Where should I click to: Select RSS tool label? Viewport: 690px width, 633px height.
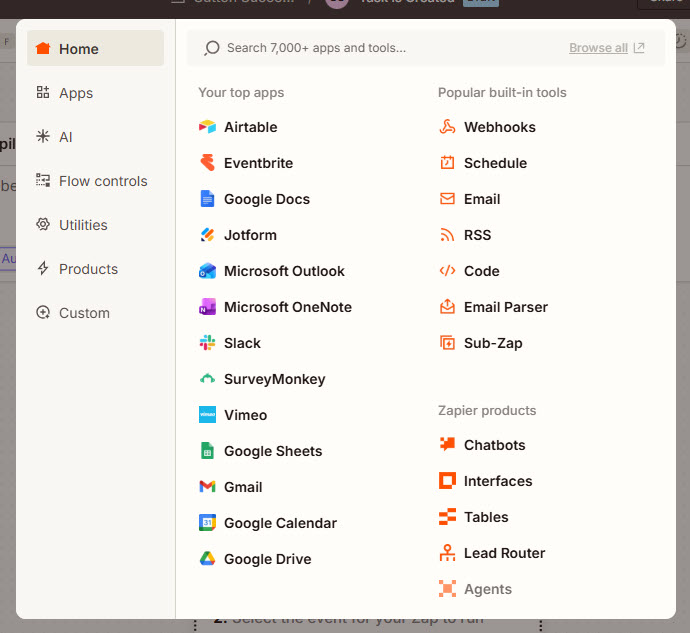click(x=477, y=235)
